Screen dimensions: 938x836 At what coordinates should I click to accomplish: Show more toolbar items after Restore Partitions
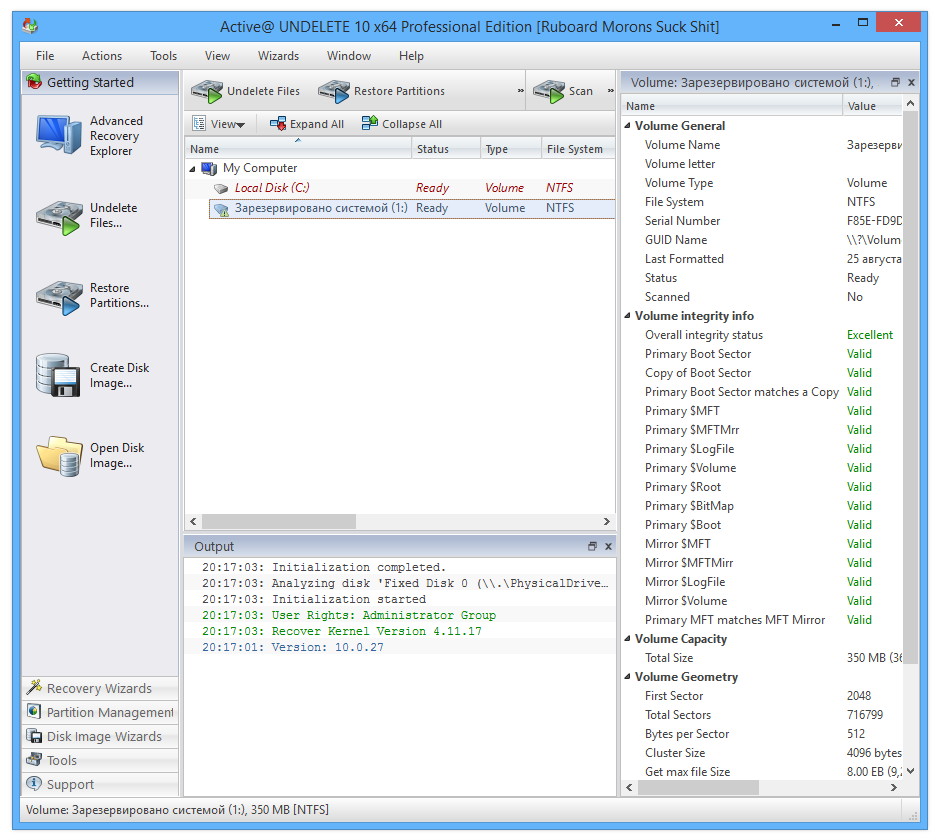coord(520,90)
